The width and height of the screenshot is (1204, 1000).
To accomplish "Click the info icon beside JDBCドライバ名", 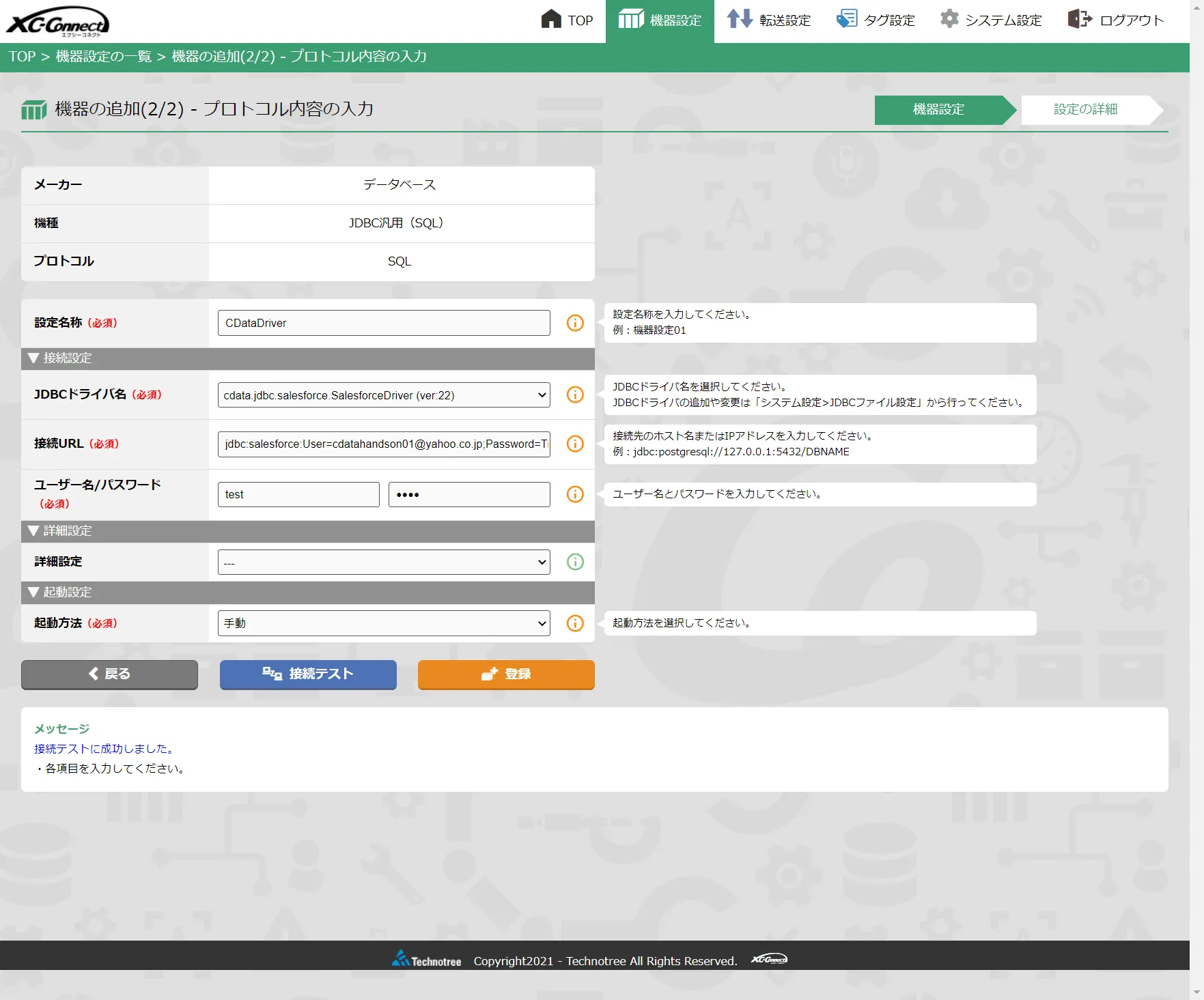I will coord(574,395).
